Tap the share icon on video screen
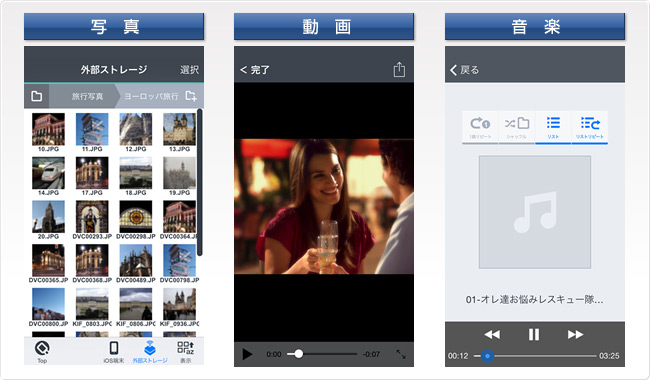 (399, 70)
